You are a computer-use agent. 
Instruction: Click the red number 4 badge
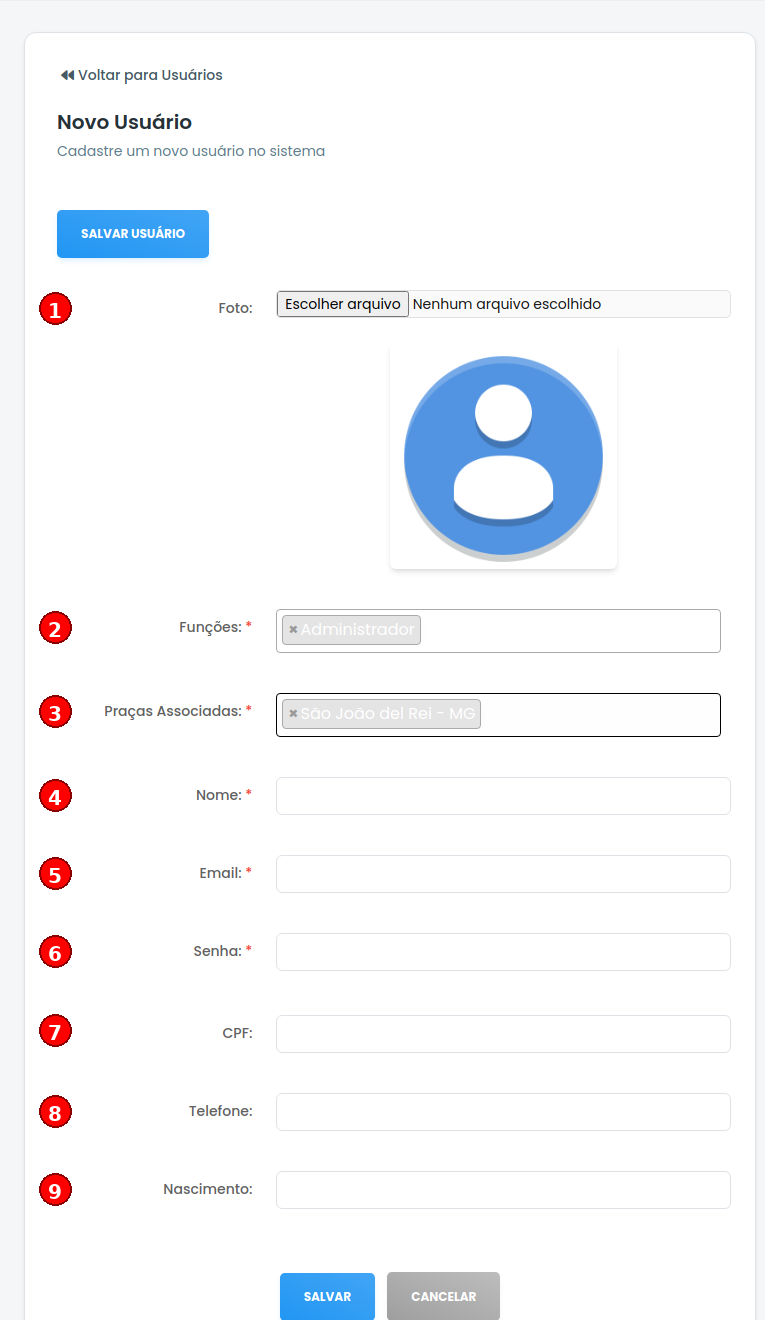coord(55,797)
